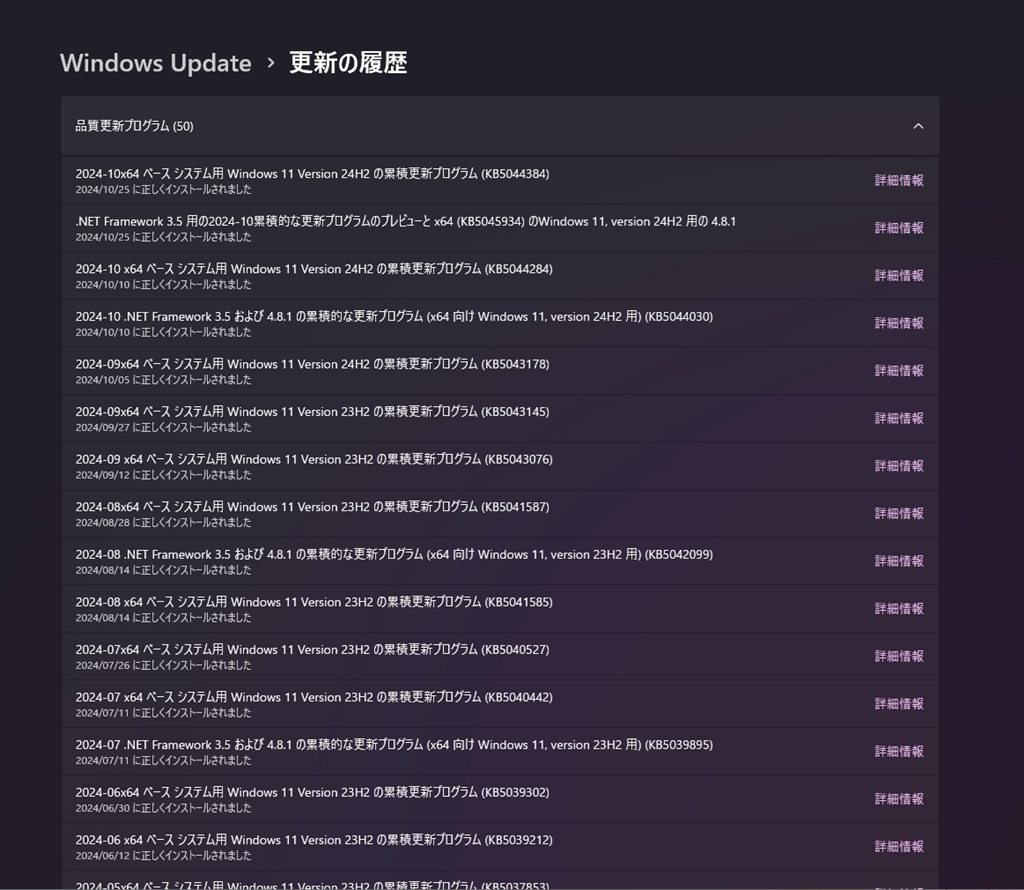Open 詳細情報 link for KB5041585

click(x=898, y=609)
